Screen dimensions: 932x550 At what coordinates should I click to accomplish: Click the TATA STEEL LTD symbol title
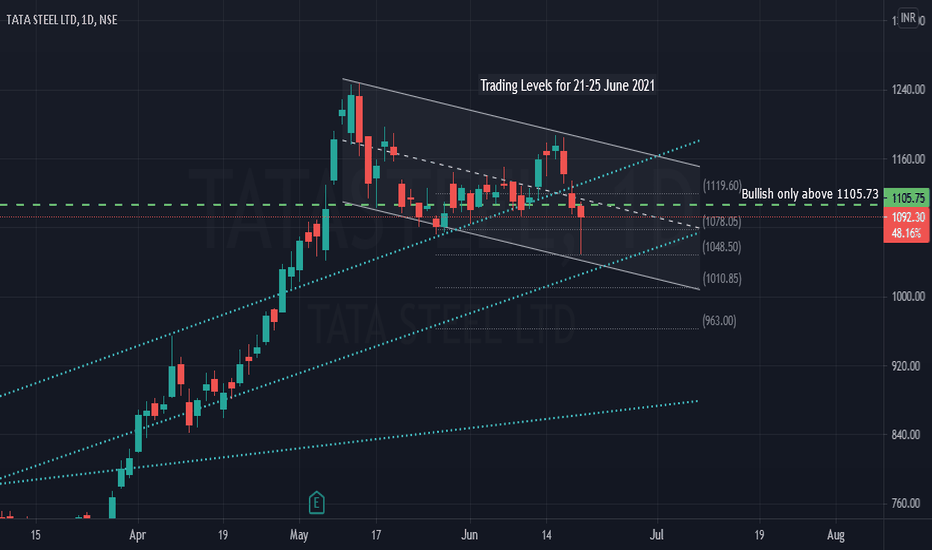point(62,20)
